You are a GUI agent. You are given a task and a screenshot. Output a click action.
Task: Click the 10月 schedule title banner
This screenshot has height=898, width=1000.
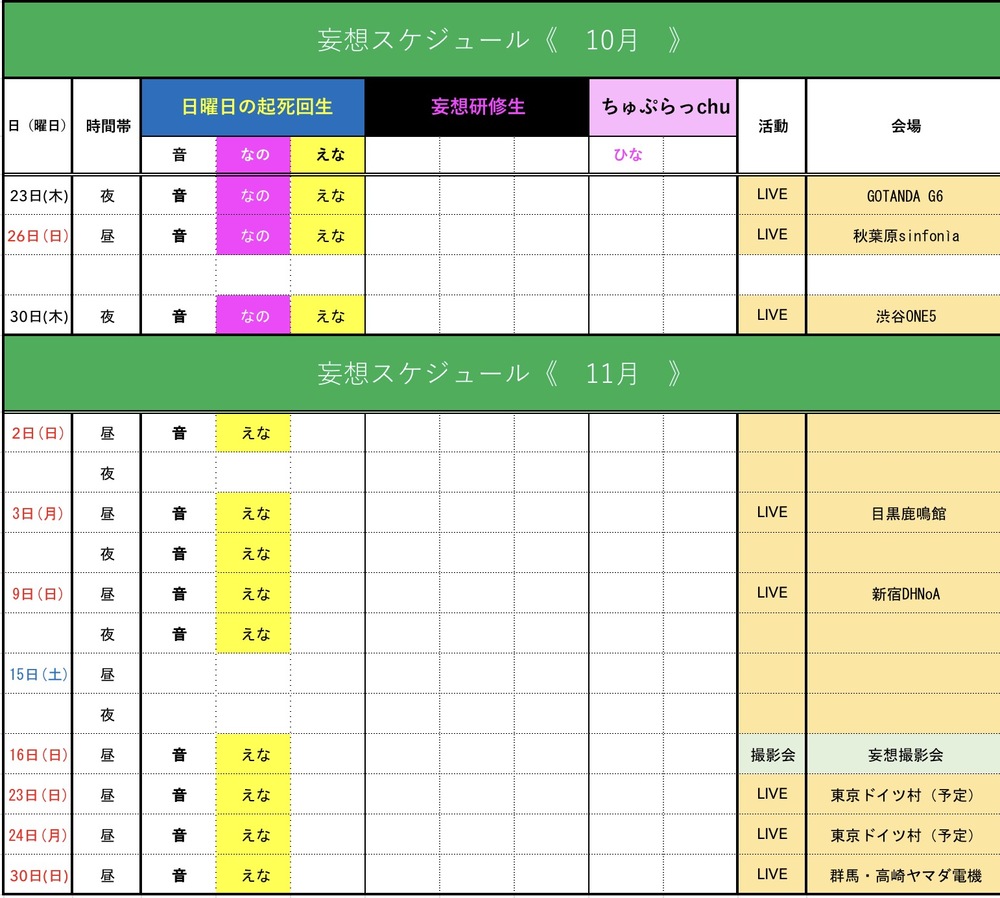(x=500, y=40)
